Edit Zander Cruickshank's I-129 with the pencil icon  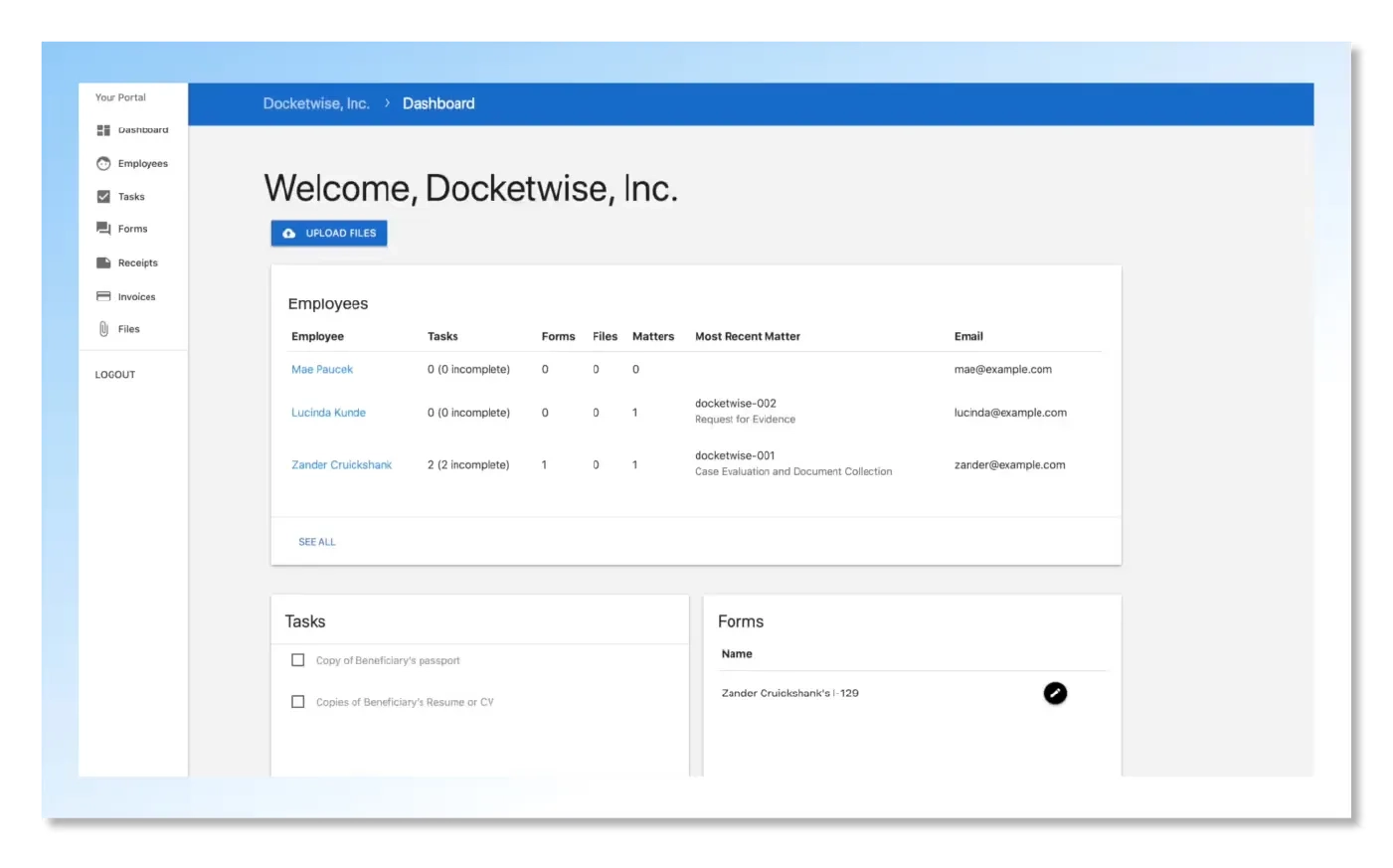(1055, 693)
